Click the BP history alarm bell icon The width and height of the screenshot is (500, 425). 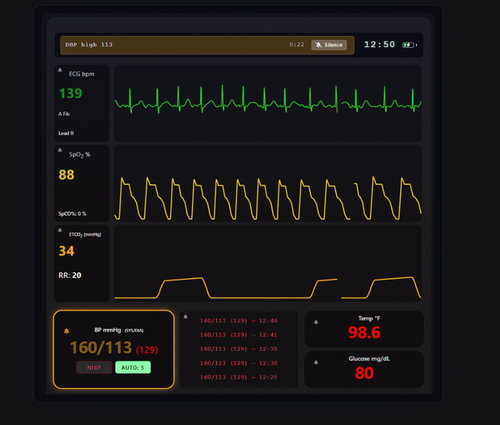pyautogui.click(x=186, y=317)
